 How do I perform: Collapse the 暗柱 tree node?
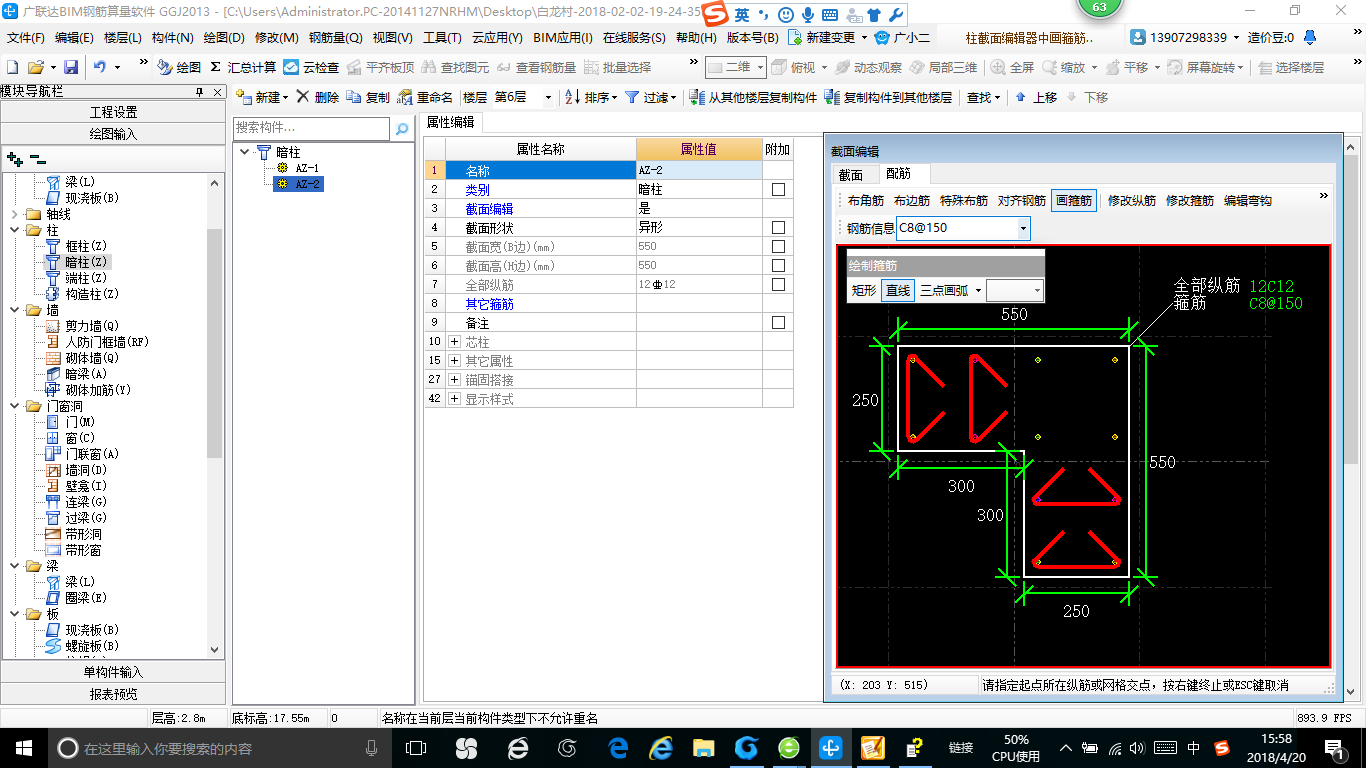point(246,152)
